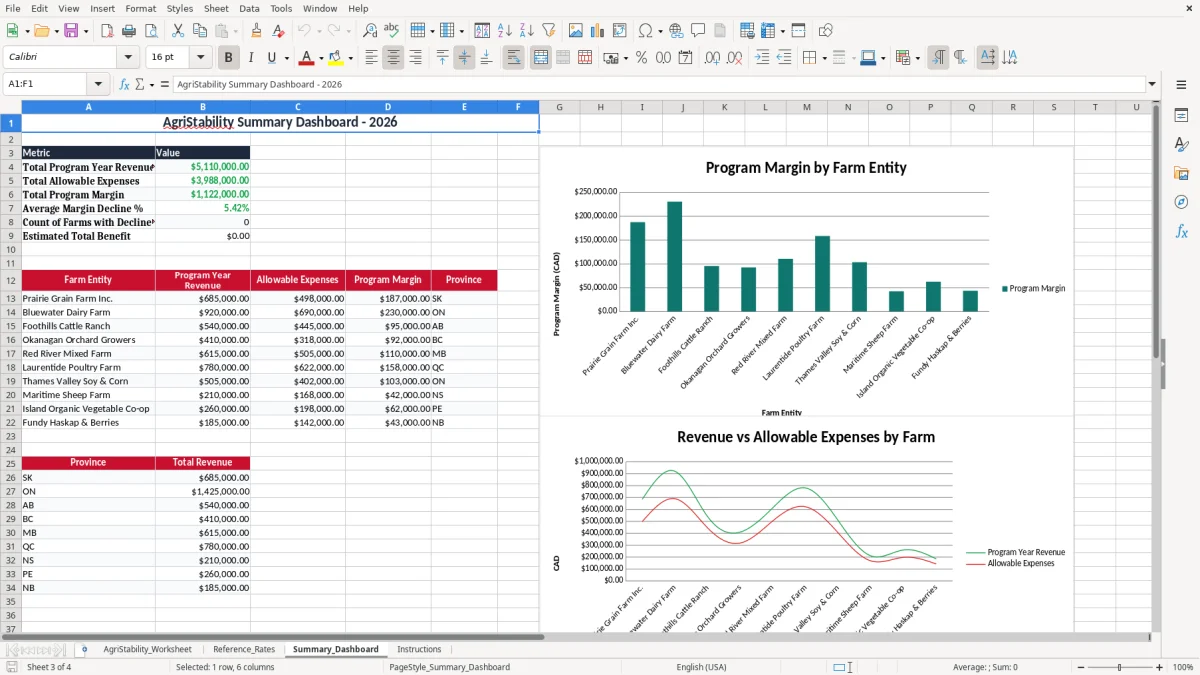This screenshot has height=675, width=1200.
Task: Open Find & Replace icon
Action: point(370,31)
